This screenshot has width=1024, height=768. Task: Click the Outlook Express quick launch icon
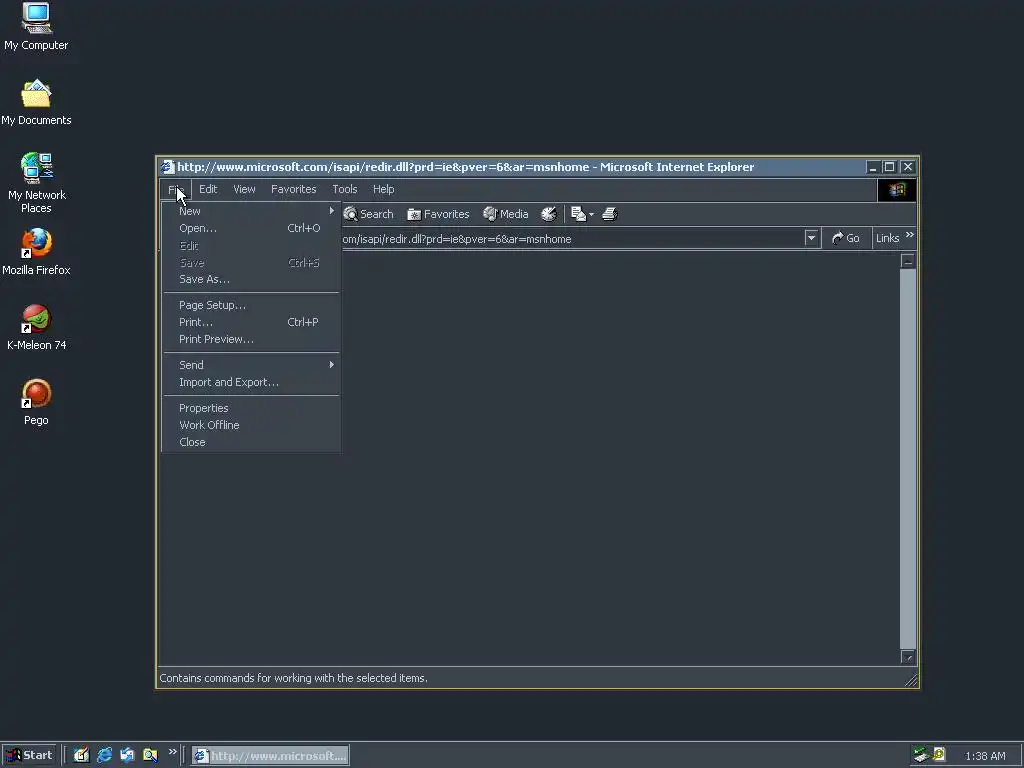(127, 755)
